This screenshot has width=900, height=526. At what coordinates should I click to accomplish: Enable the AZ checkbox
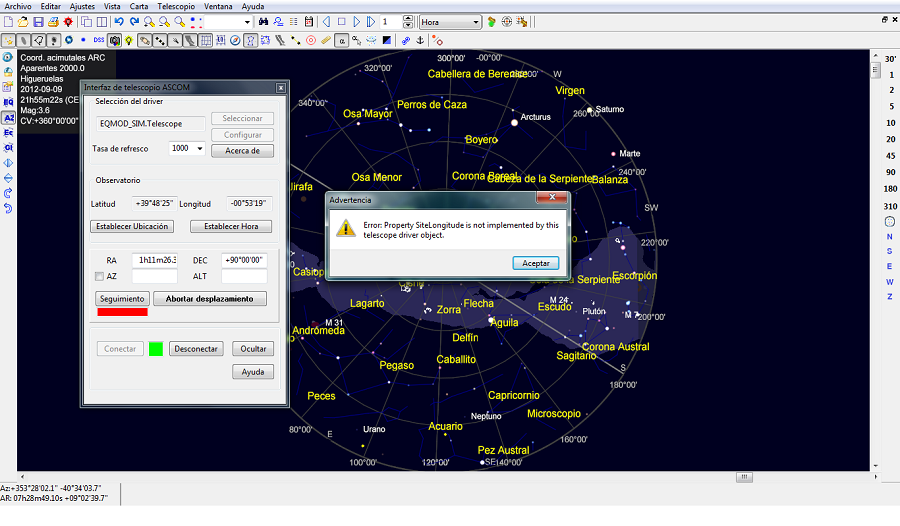(x=99, y=276)
